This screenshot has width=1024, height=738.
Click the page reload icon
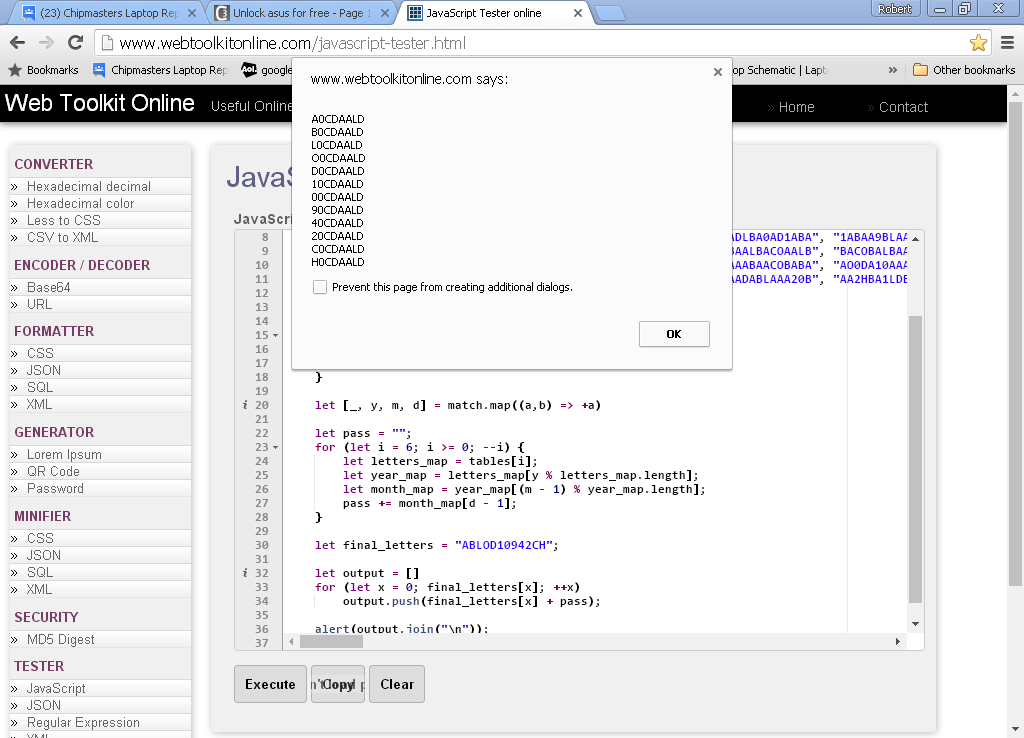(75, 43)
